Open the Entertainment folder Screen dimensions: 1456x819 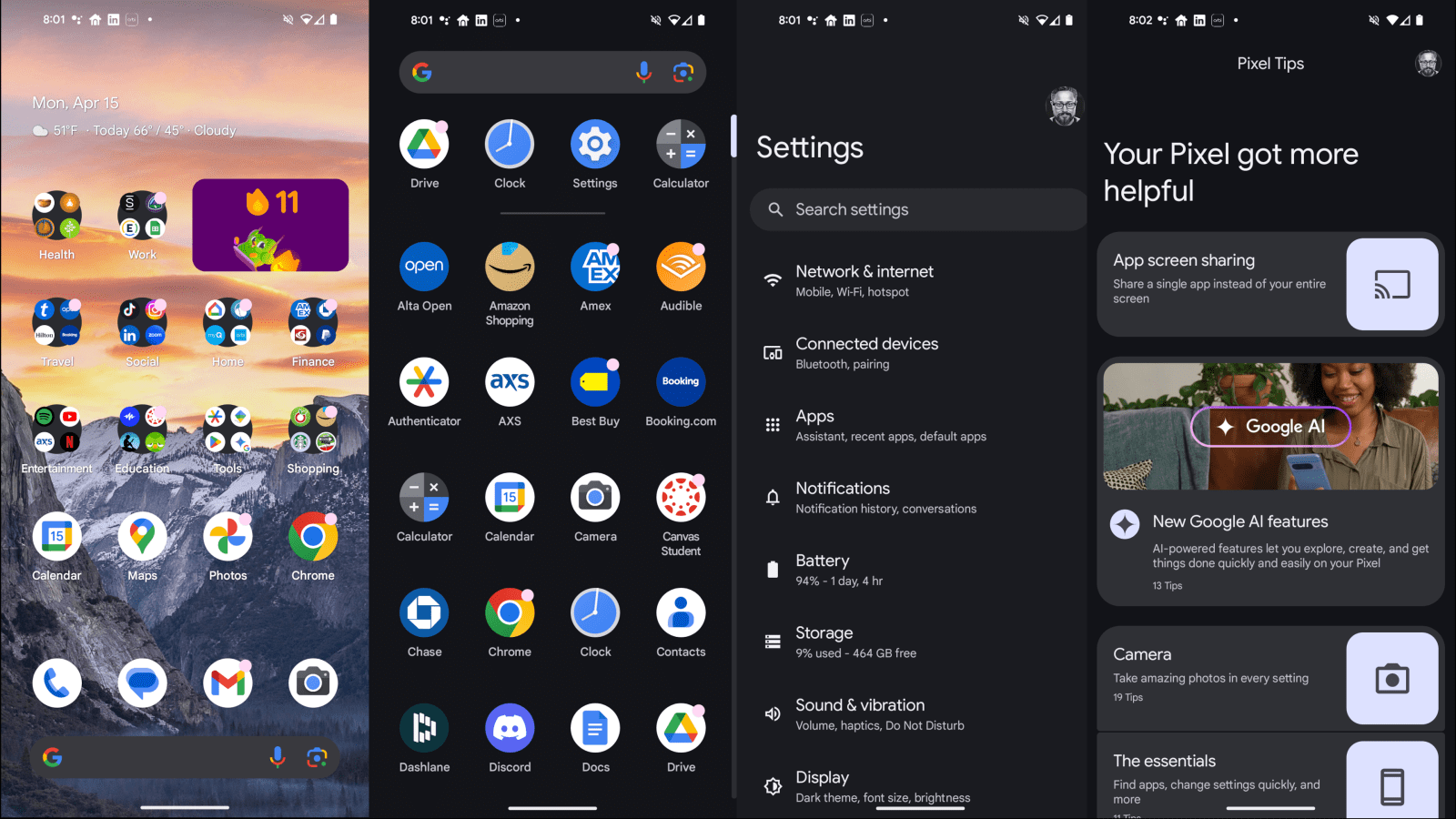click(x=56, y=430)
